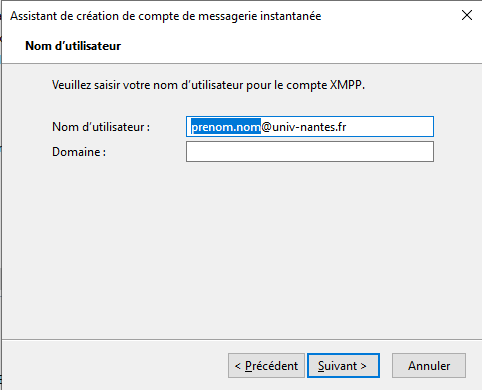Image resolution: width=482 pixels, height=390 pixels.
Task: Click blank space after the username text
Action: (x=390, y=127)
